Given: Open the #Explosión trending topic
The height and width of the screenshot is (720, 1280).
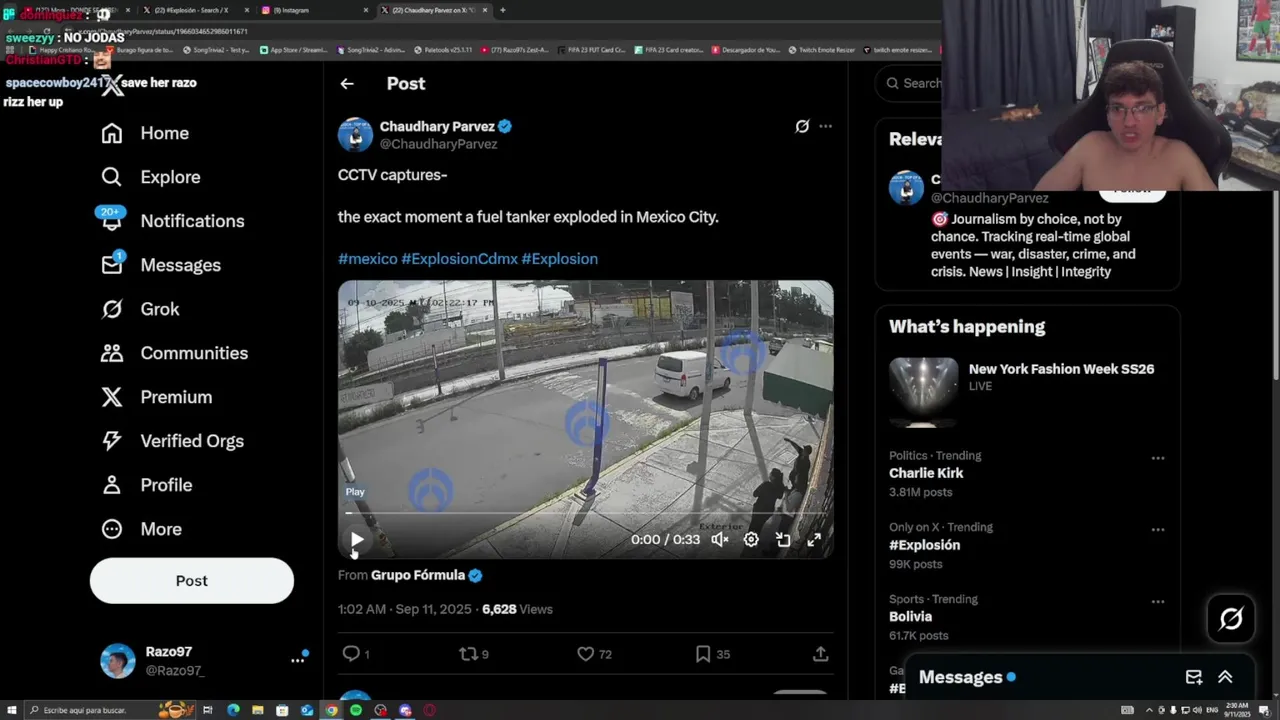Looking at the screenshot, I should (924, 545).
